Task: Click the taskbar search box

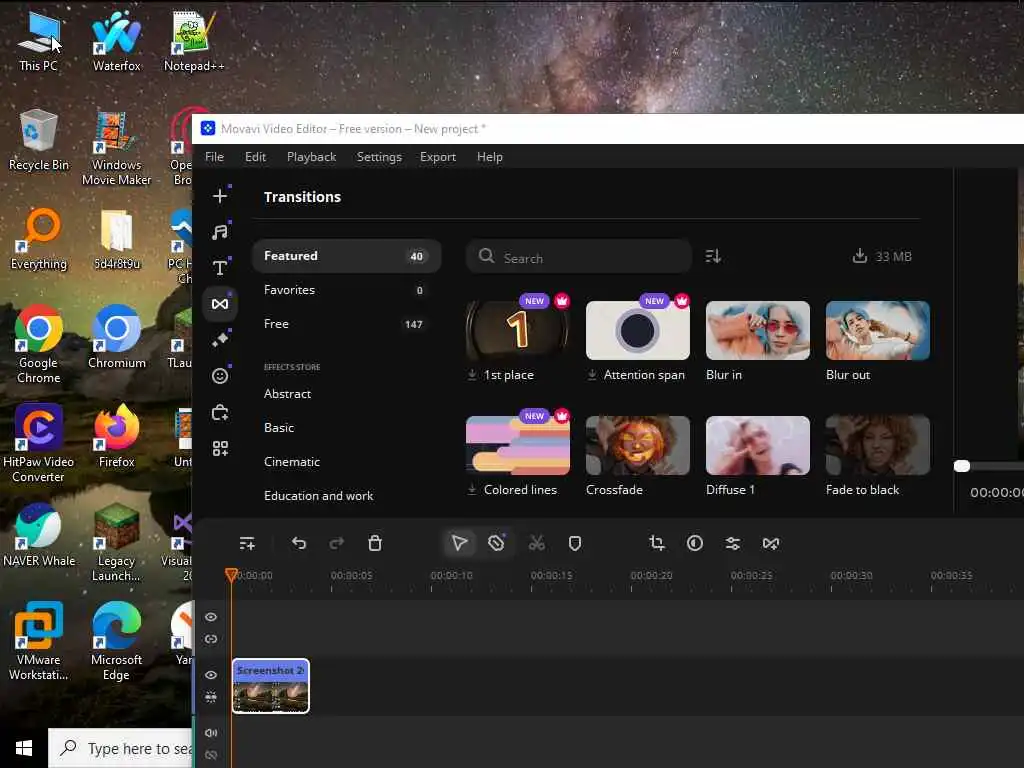Action: pyautogui.click(x=120, y=748)
